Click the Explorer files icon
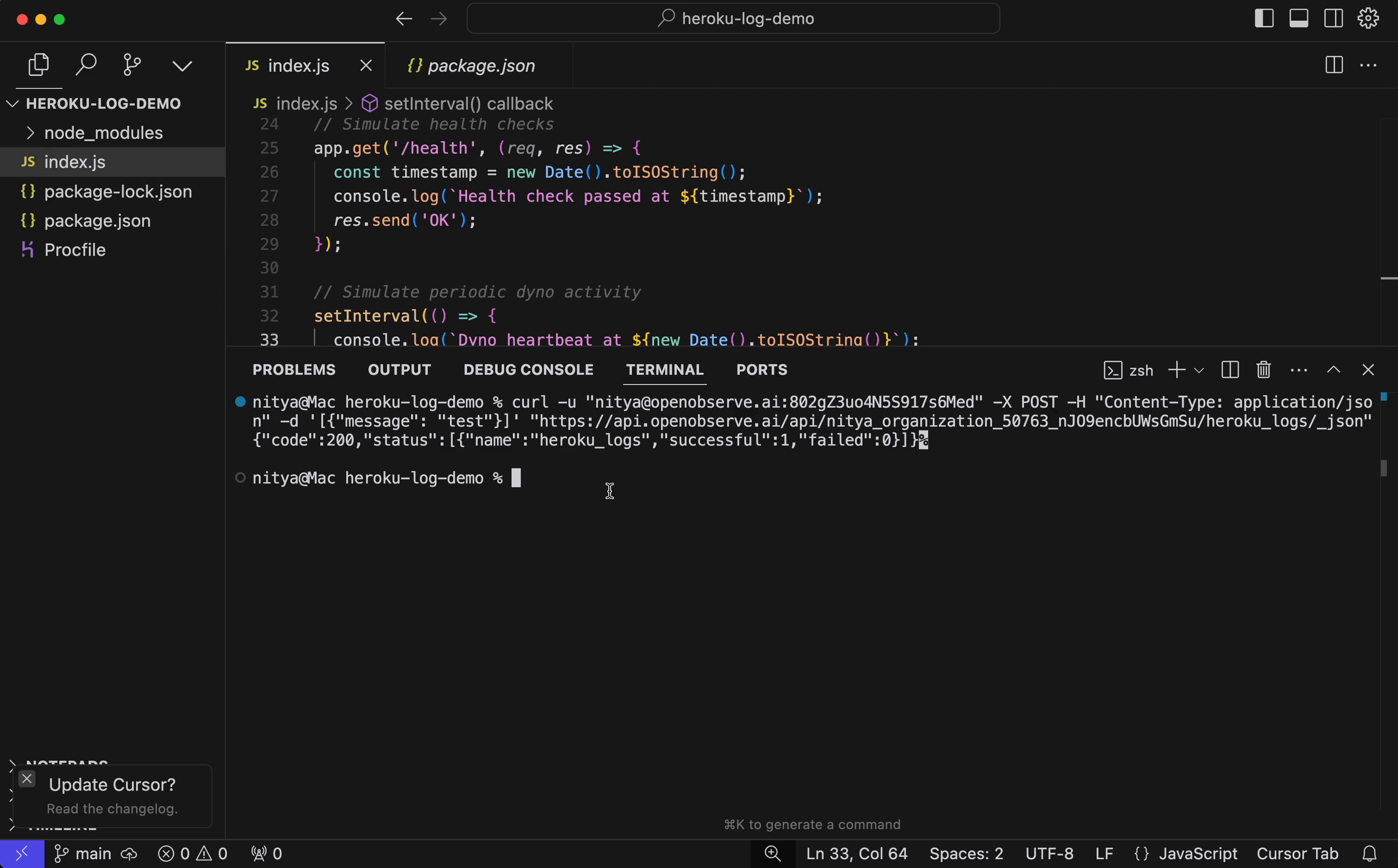This screenshot has width=1398, height=868. 38,65
